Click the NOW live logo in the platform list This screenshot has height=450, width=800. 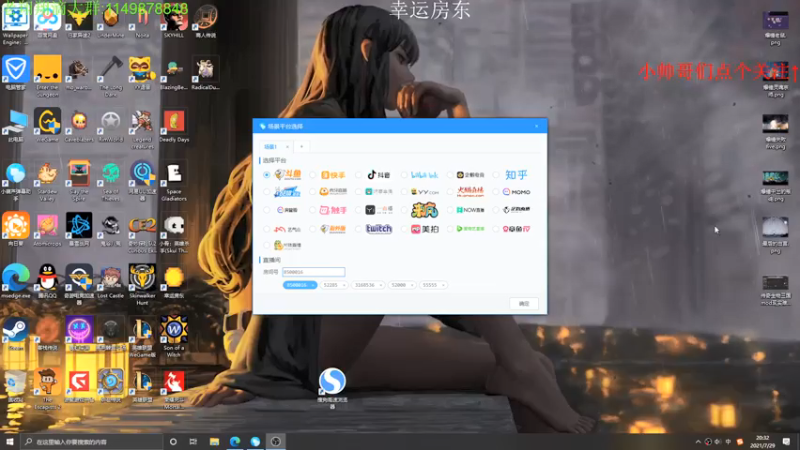coord(470,210)
